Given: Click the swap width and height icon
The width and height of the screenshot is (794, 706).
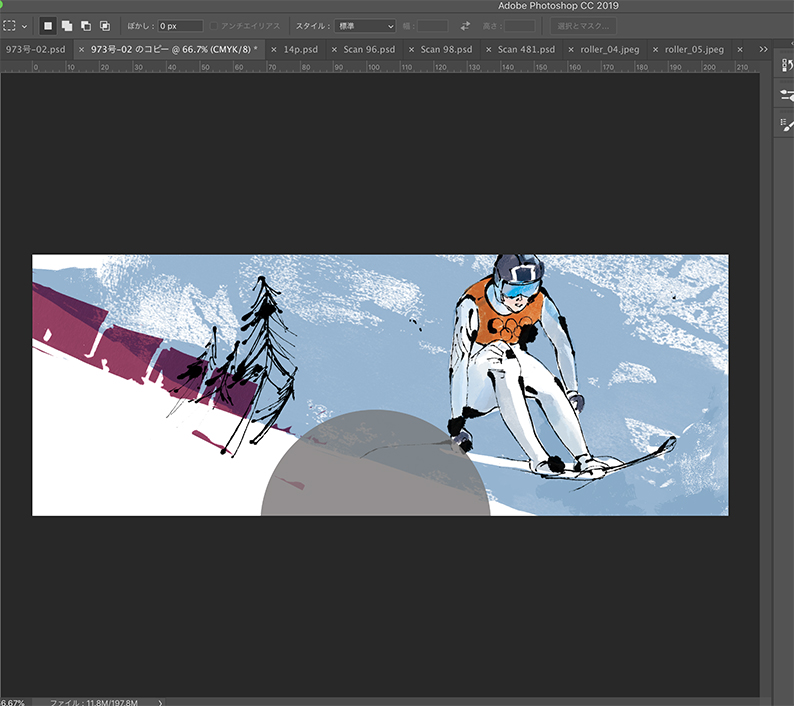Looking at the screenshot, I should 465,25.
